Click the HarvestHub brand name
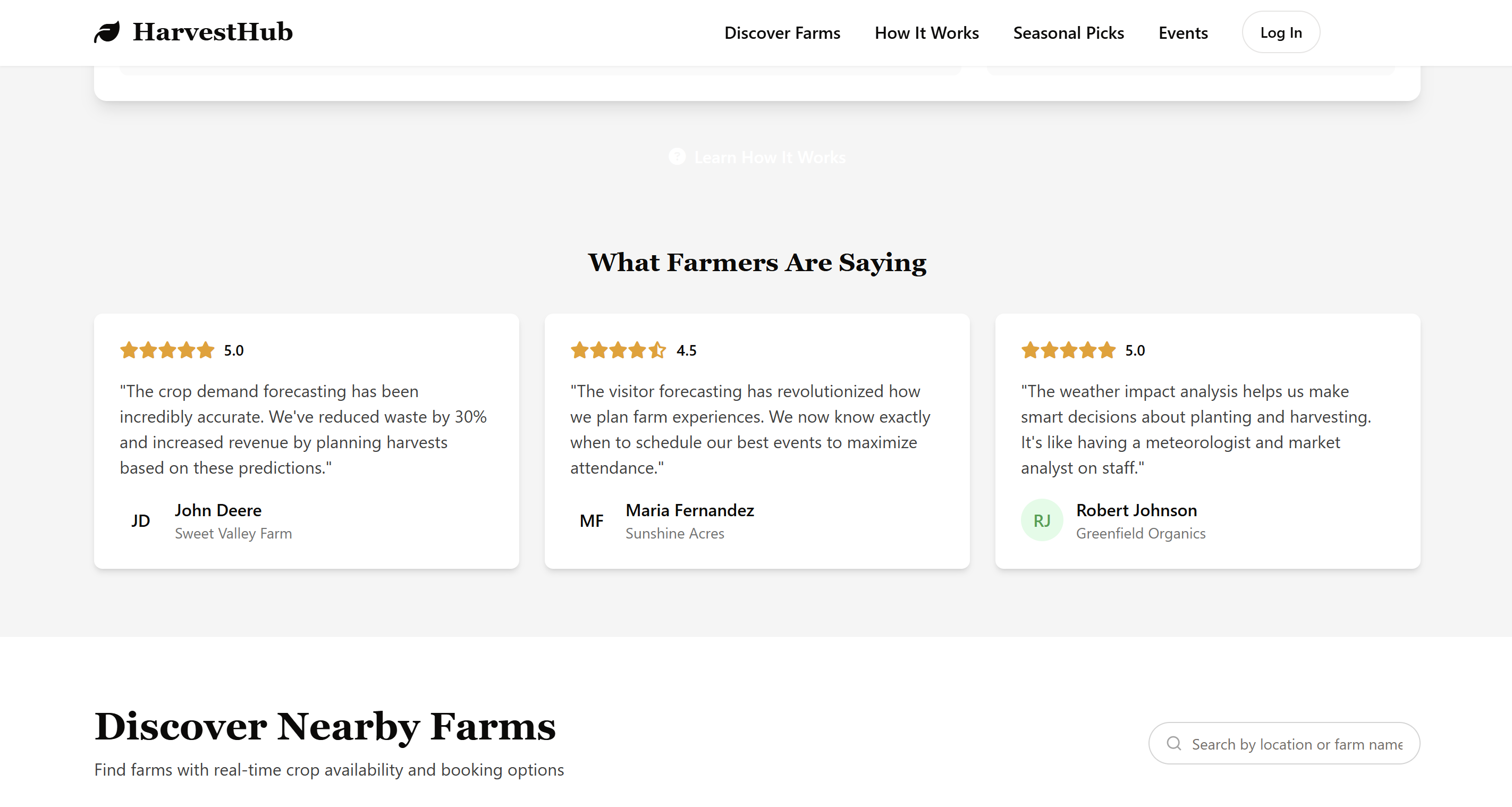This screenshot has height=807, width=1512. pyautogui.click(x=213, y=32)
